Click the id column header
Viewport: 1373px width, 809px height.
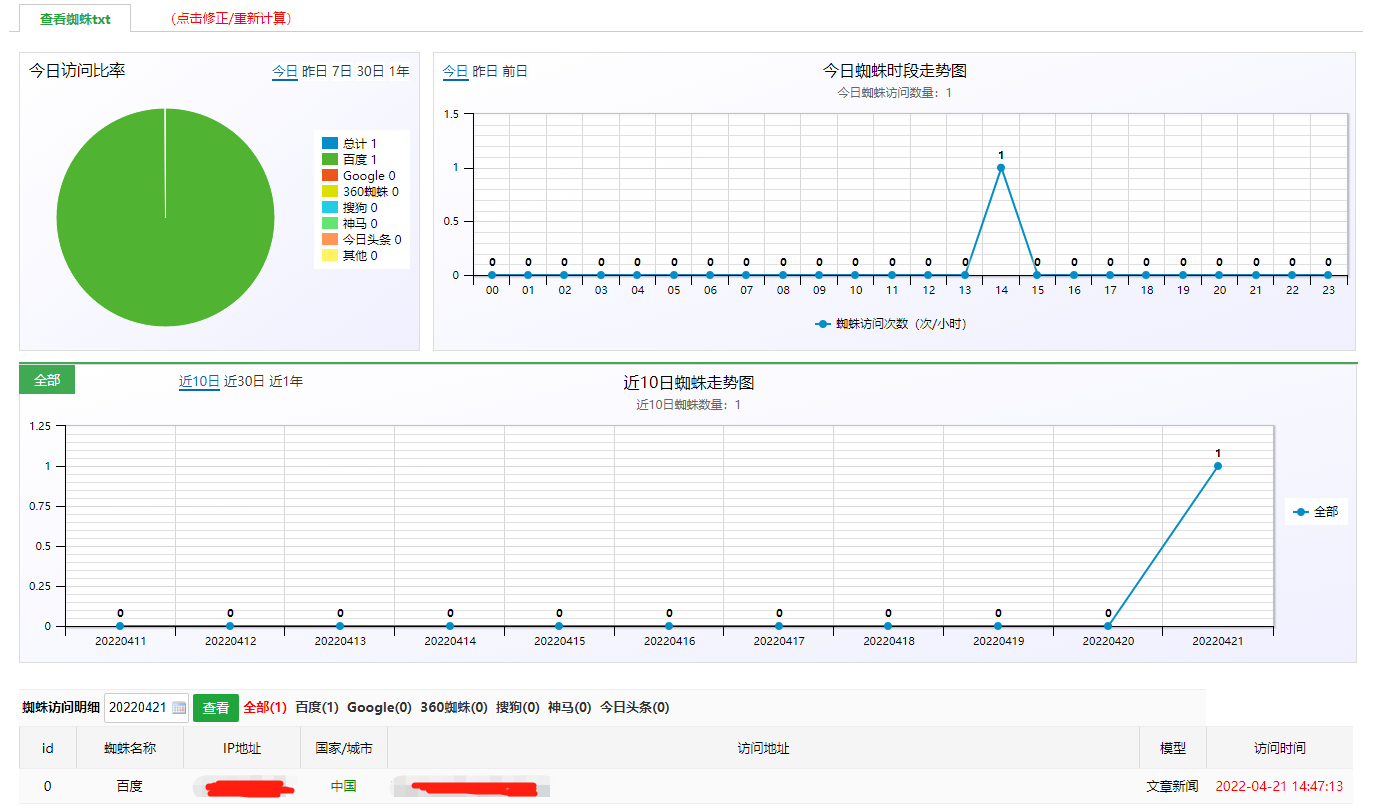point(47,748)
